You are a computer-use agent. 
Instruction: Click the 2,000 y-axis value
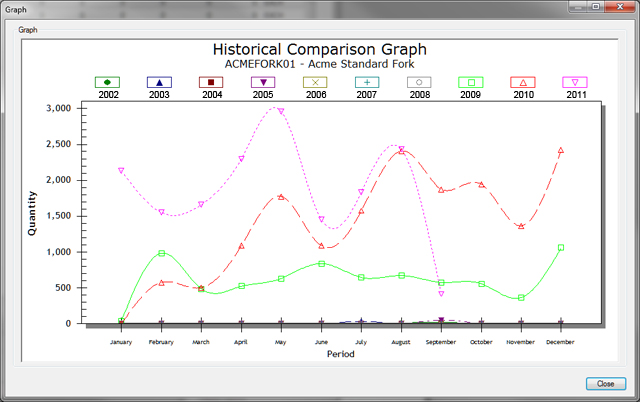[59, 180]
